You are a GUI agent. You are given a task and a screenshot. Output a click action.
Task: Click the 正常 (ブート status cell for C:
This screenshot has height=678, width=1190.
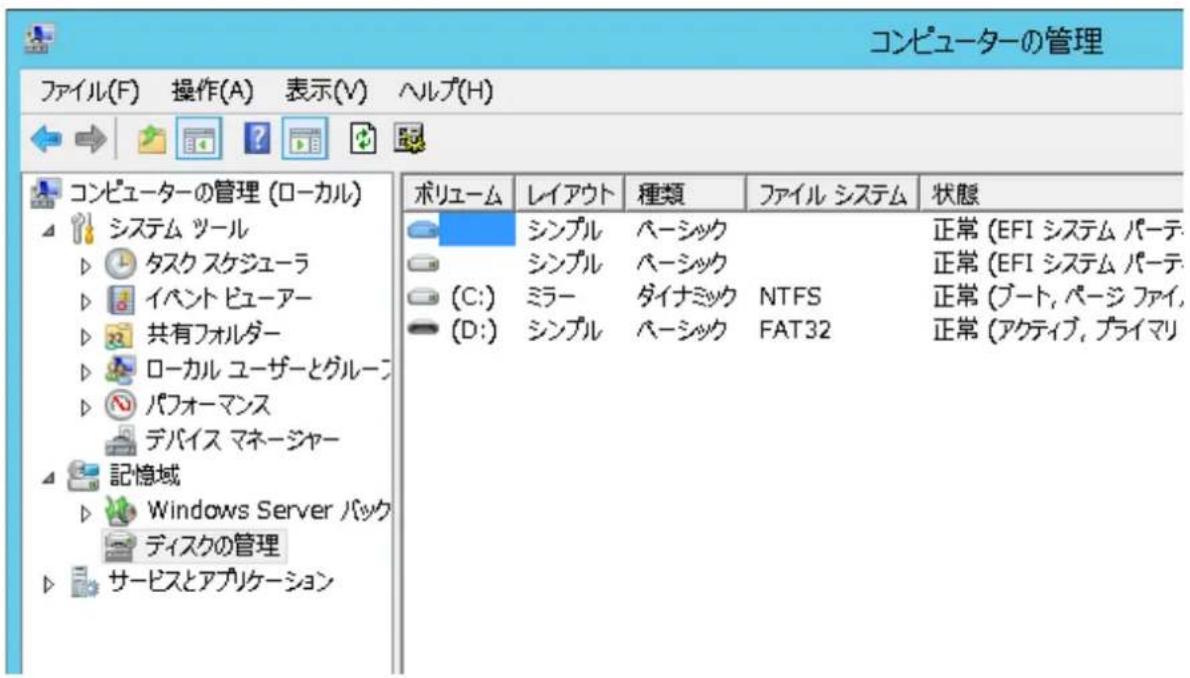[1058, 297]
